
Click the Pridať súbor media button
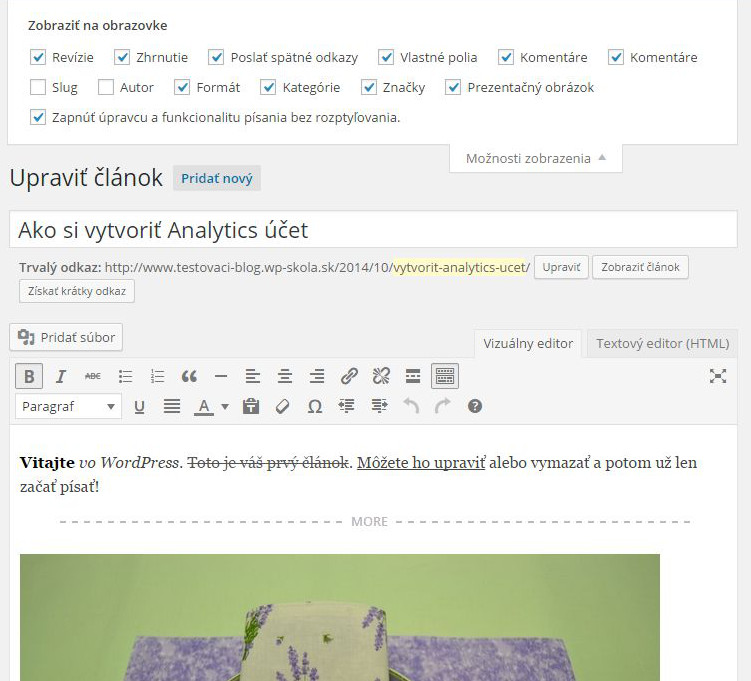66,337
